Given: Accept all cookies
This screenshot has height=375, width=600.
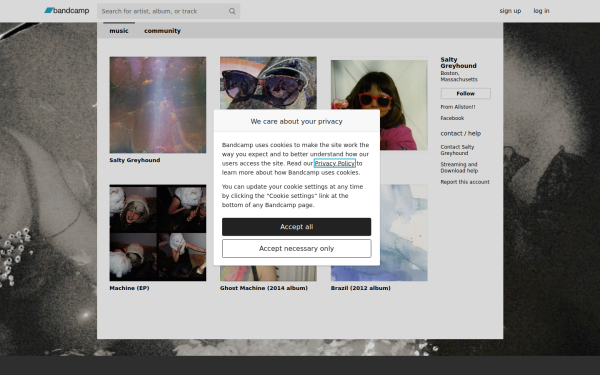Looking at the screenshot, I should click(296, 227).
